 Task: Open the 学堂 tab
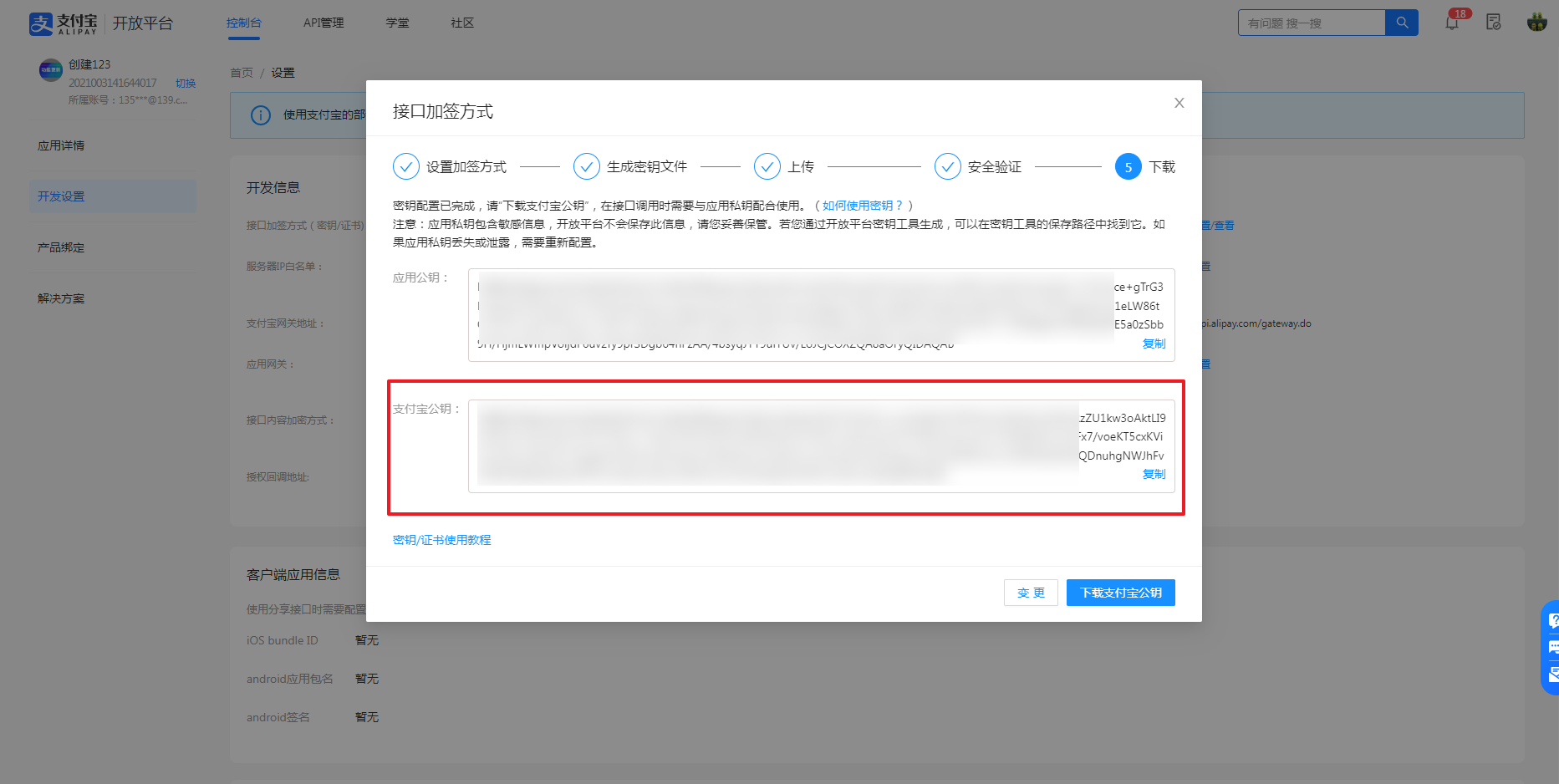(398, 23)
